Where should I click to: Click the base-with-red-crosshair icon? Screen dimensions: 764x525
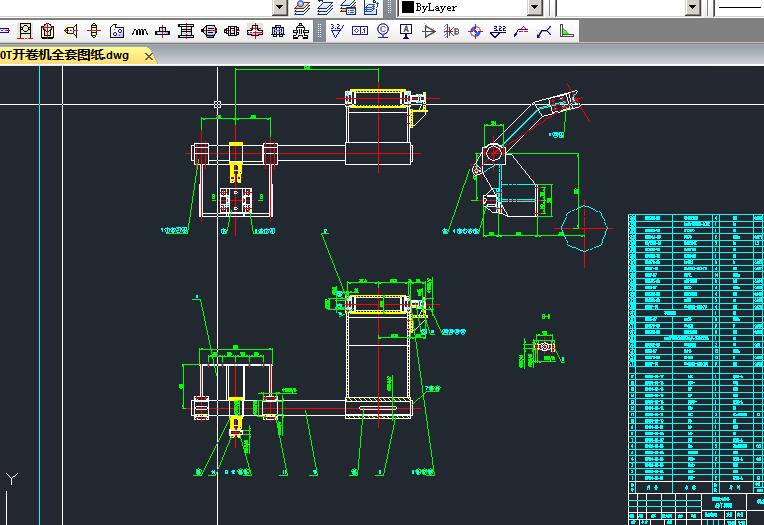coord(162,31)
